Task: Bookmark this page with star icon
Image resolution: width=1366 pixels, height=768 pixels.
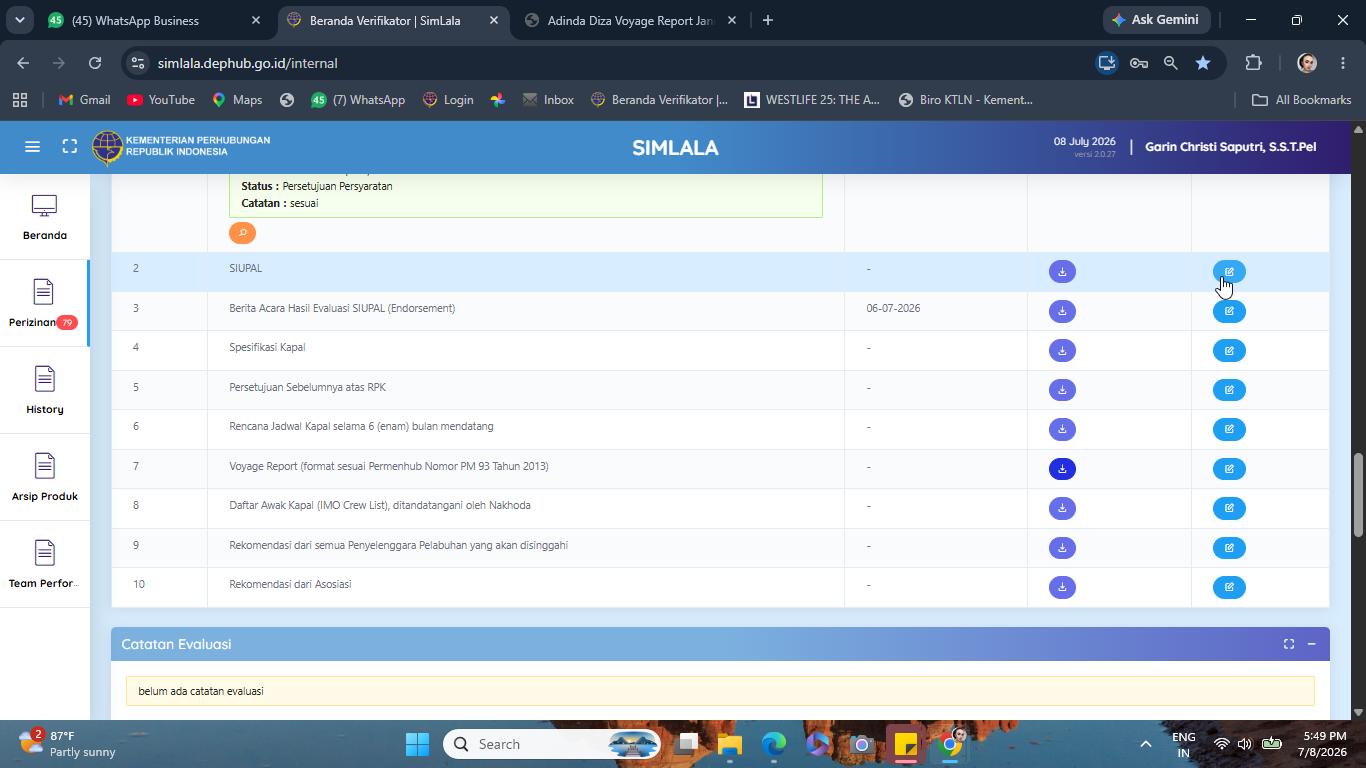Action: click(x=1202, y=63)
